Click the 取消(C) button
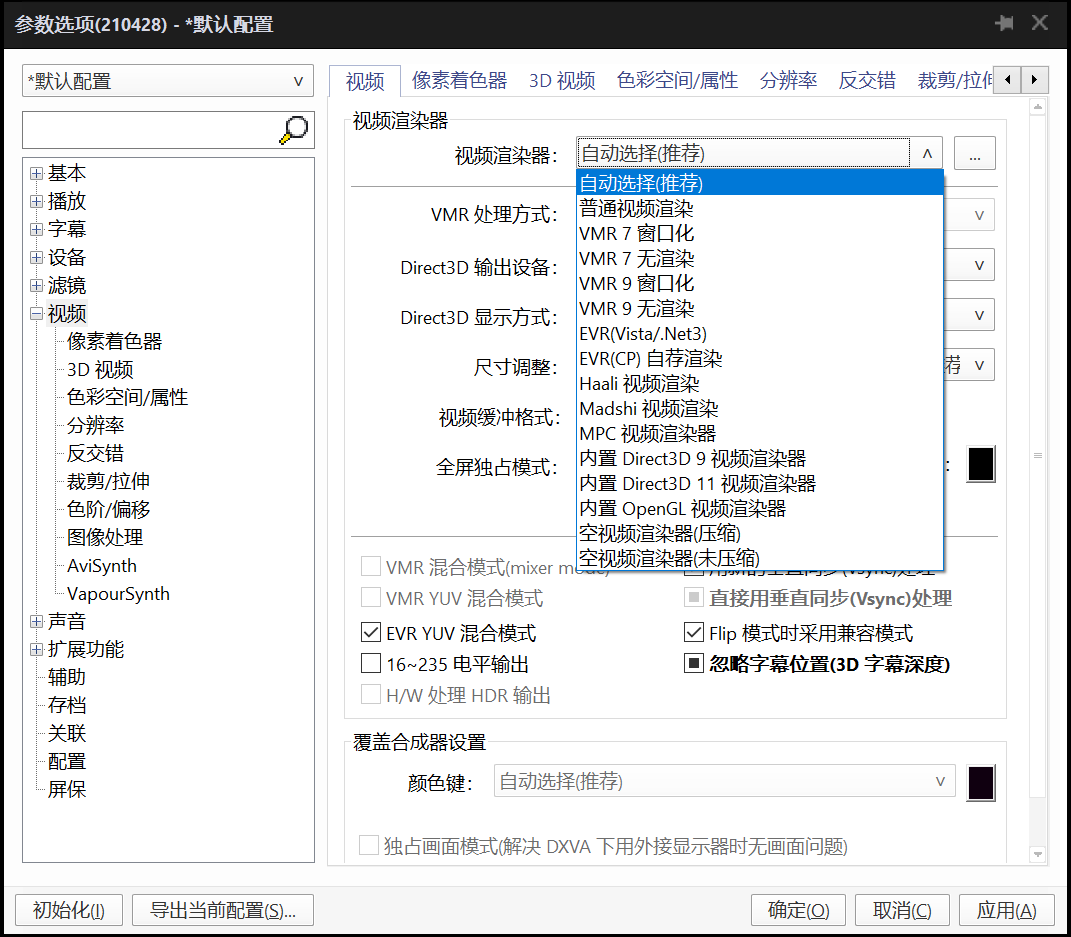The width and height of the screenshot is (1071, 937). pyautogui.click(x=902, y=910)
